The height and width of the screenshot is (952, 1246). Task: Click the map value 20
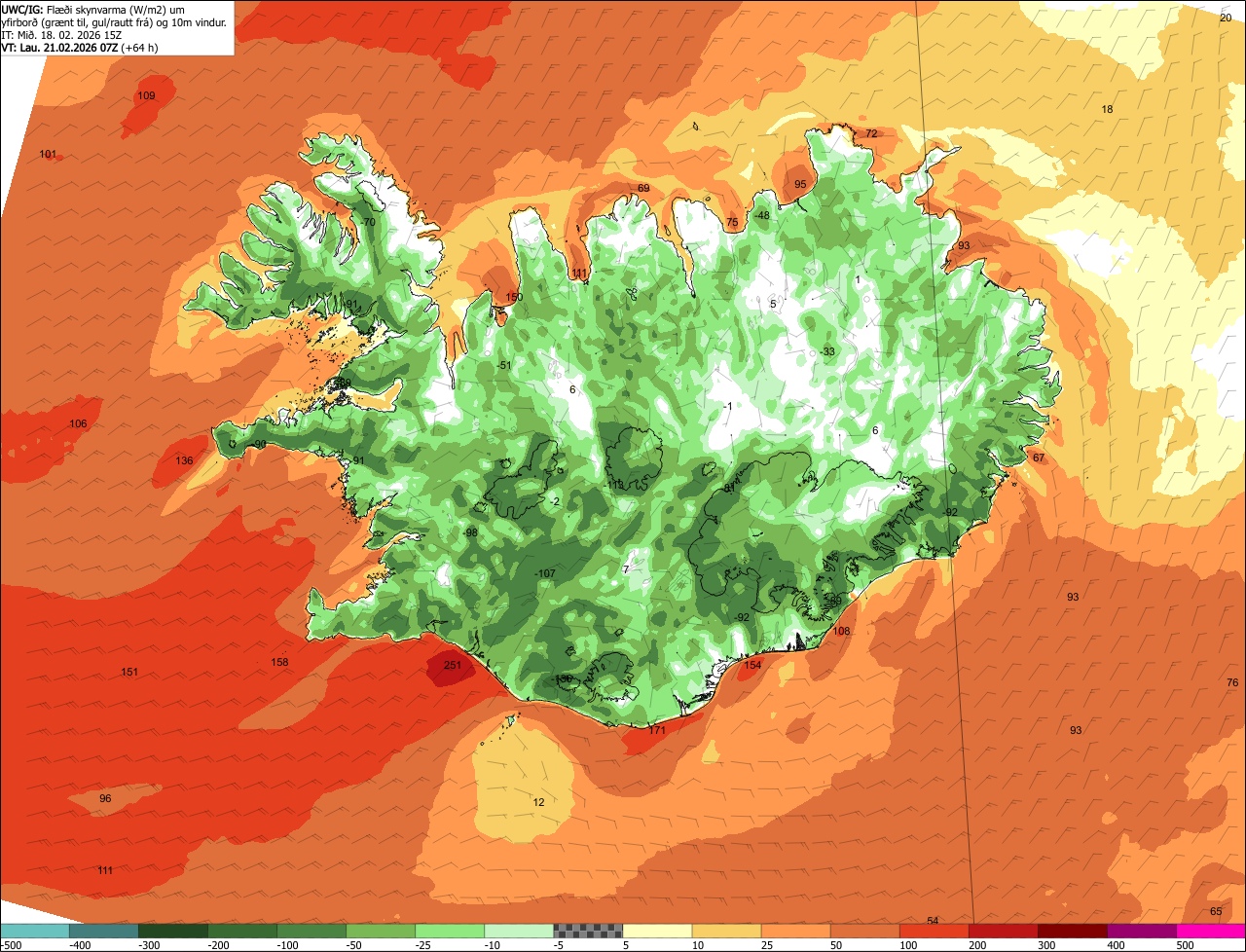(1226, 17)
